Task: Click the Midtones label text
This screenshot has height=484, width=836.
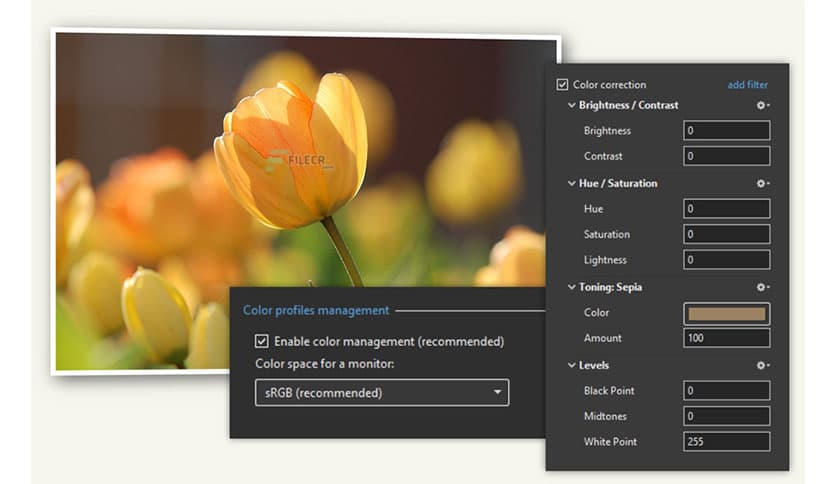Action: 605,416
